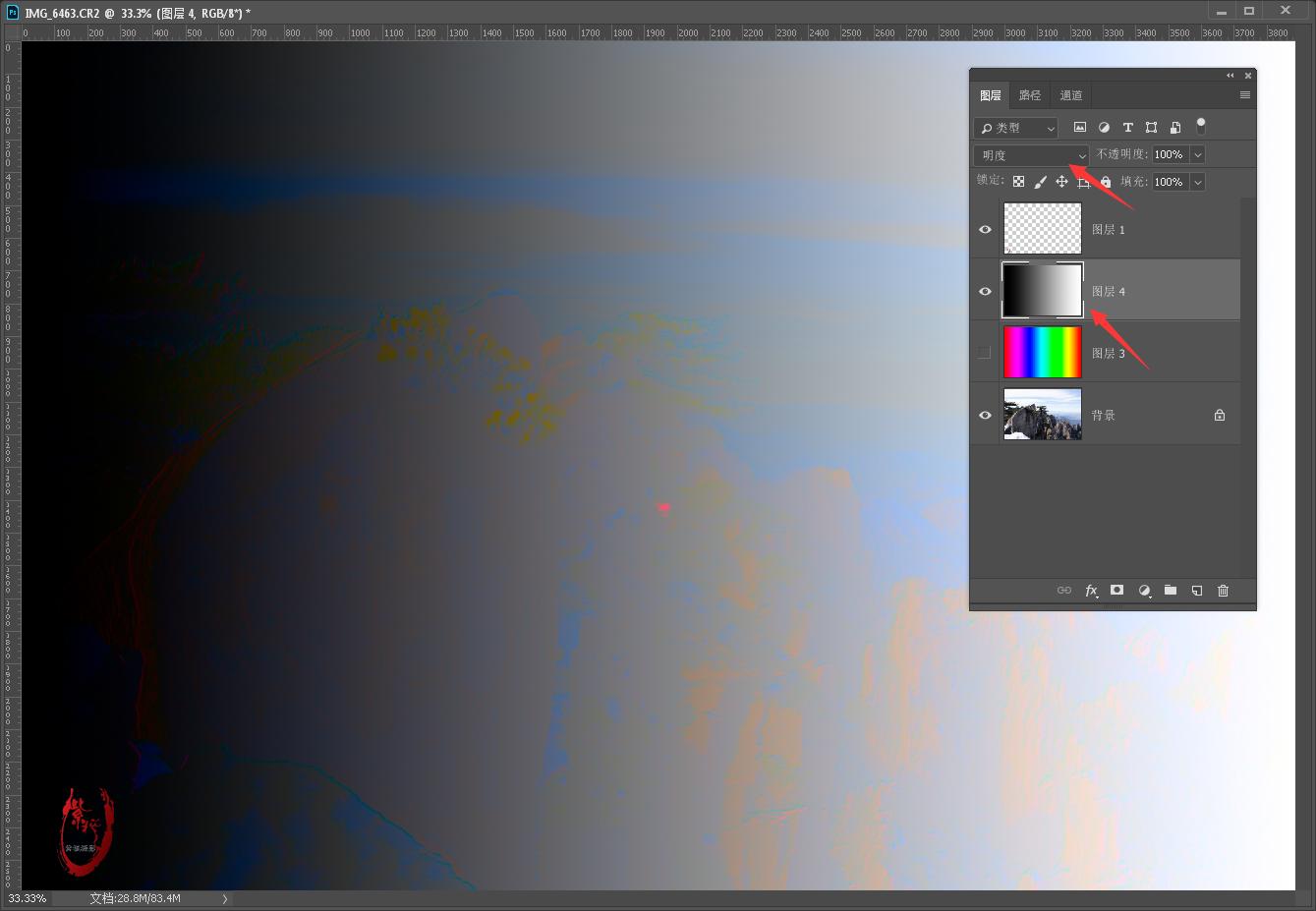Viewport: 1316px width, 911px height.
Task: Create a new group with folder icon
Action: 1171,591
